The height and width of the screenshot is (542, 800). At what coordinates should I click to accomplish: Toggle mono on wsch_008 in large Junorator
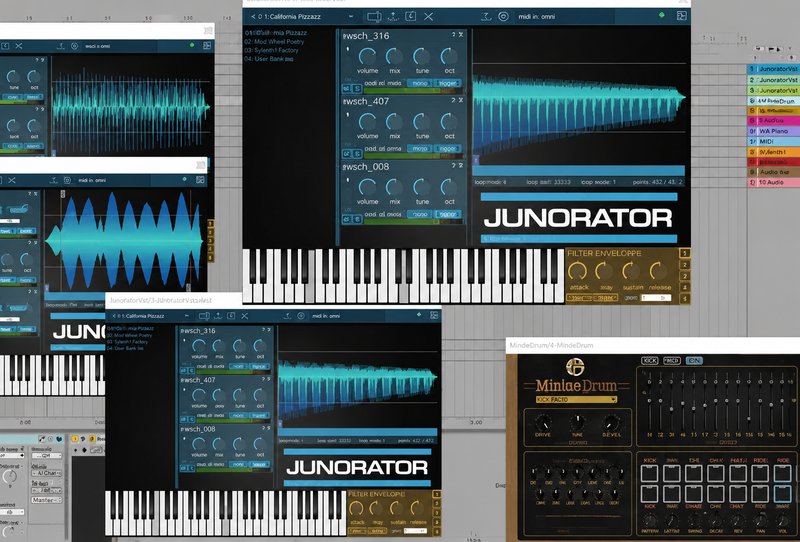click(x=419, y=214)
